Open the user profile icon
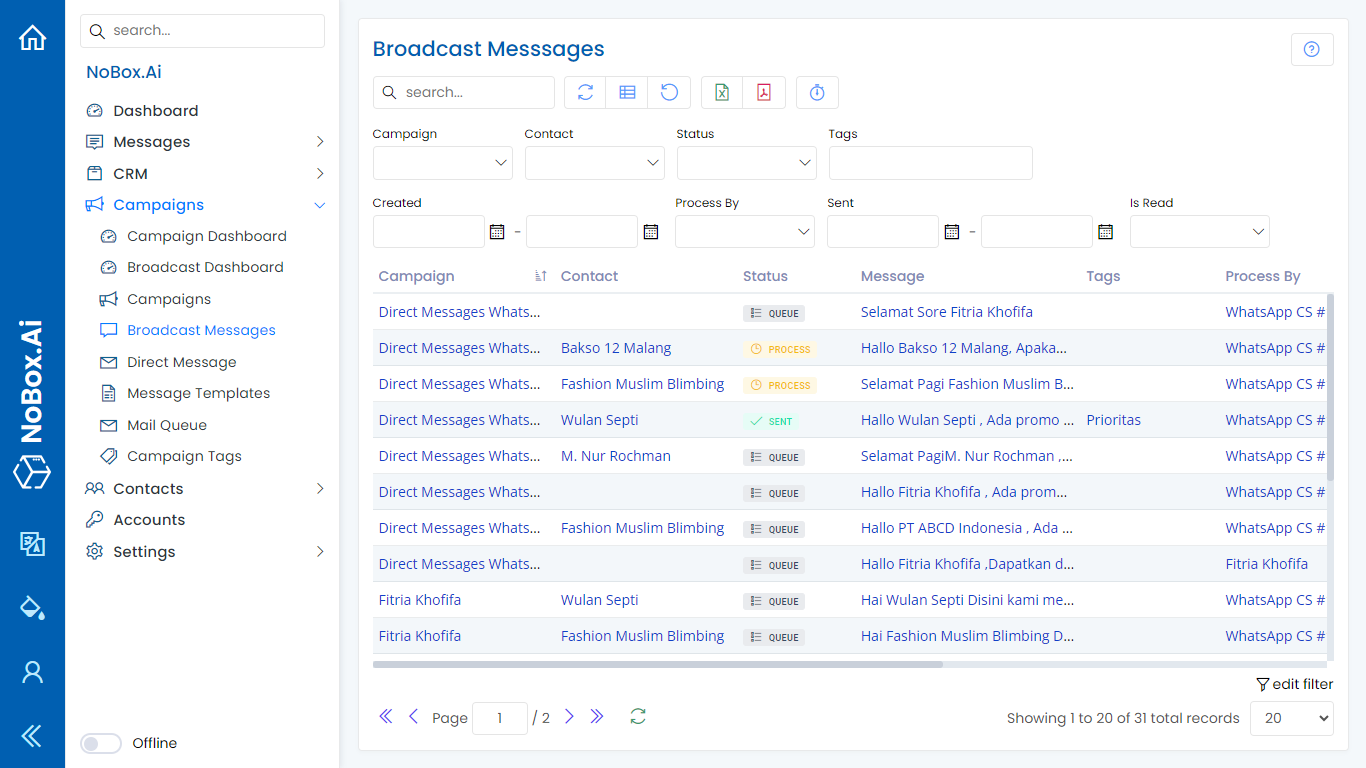This screenshot has height=768, width=1366. 32,672
